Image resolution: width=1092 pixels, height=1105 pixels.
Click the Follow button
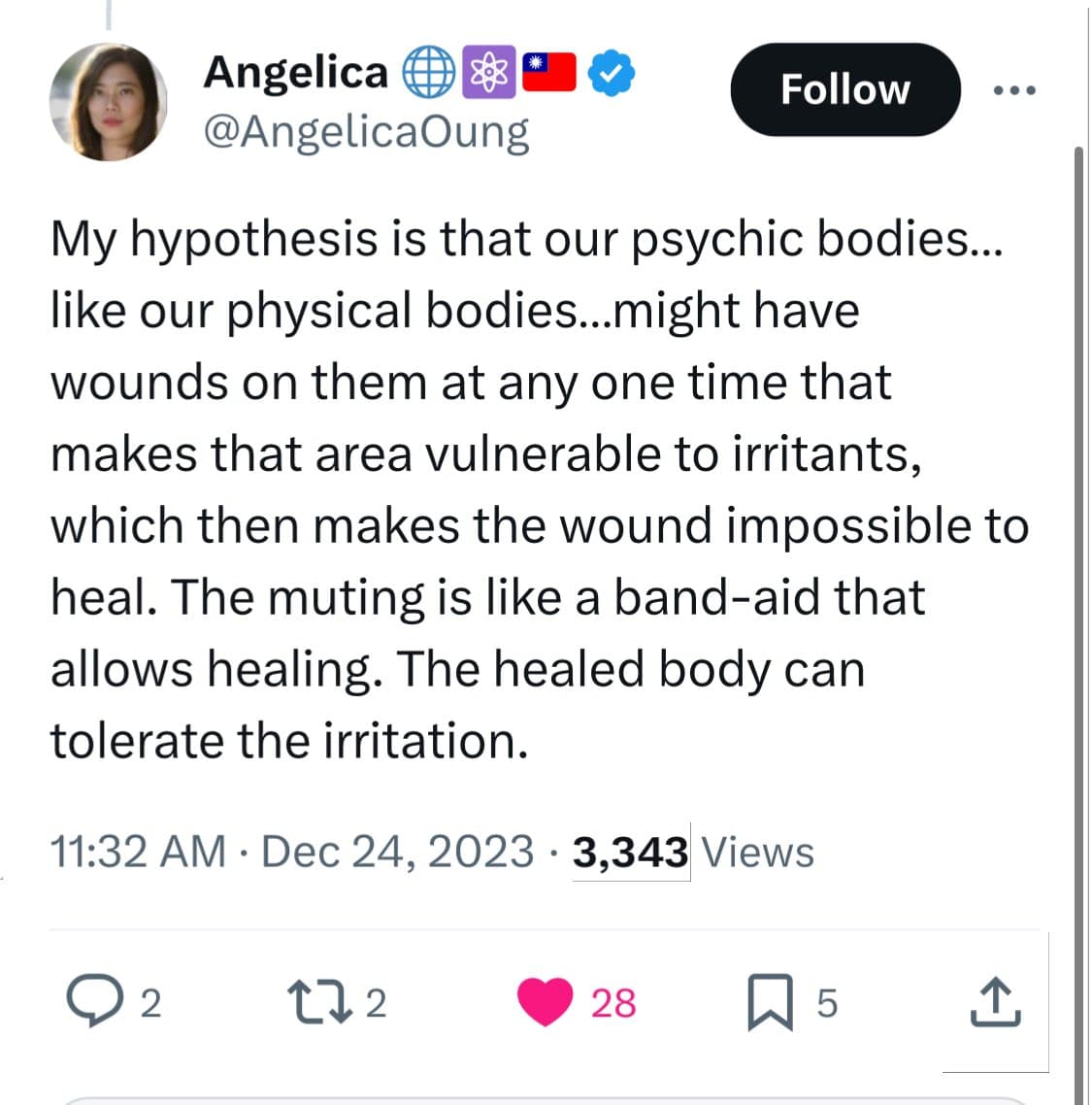click(845, 89)
